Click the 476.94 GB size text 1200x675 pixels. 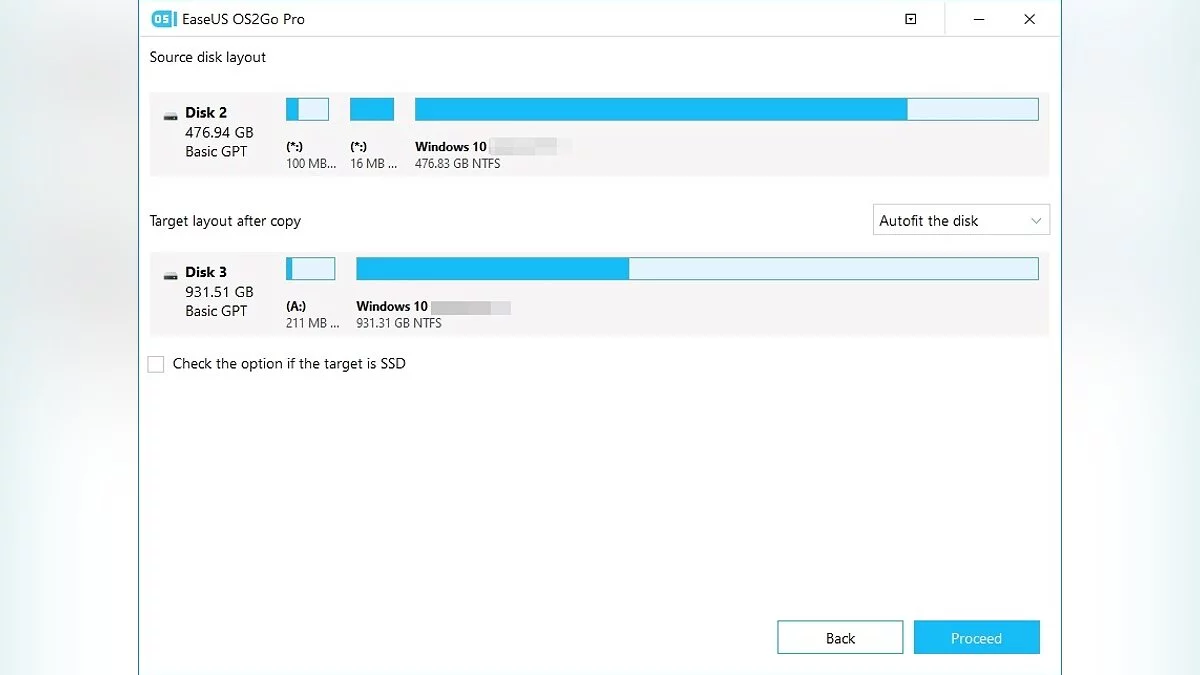pos(219,132)
